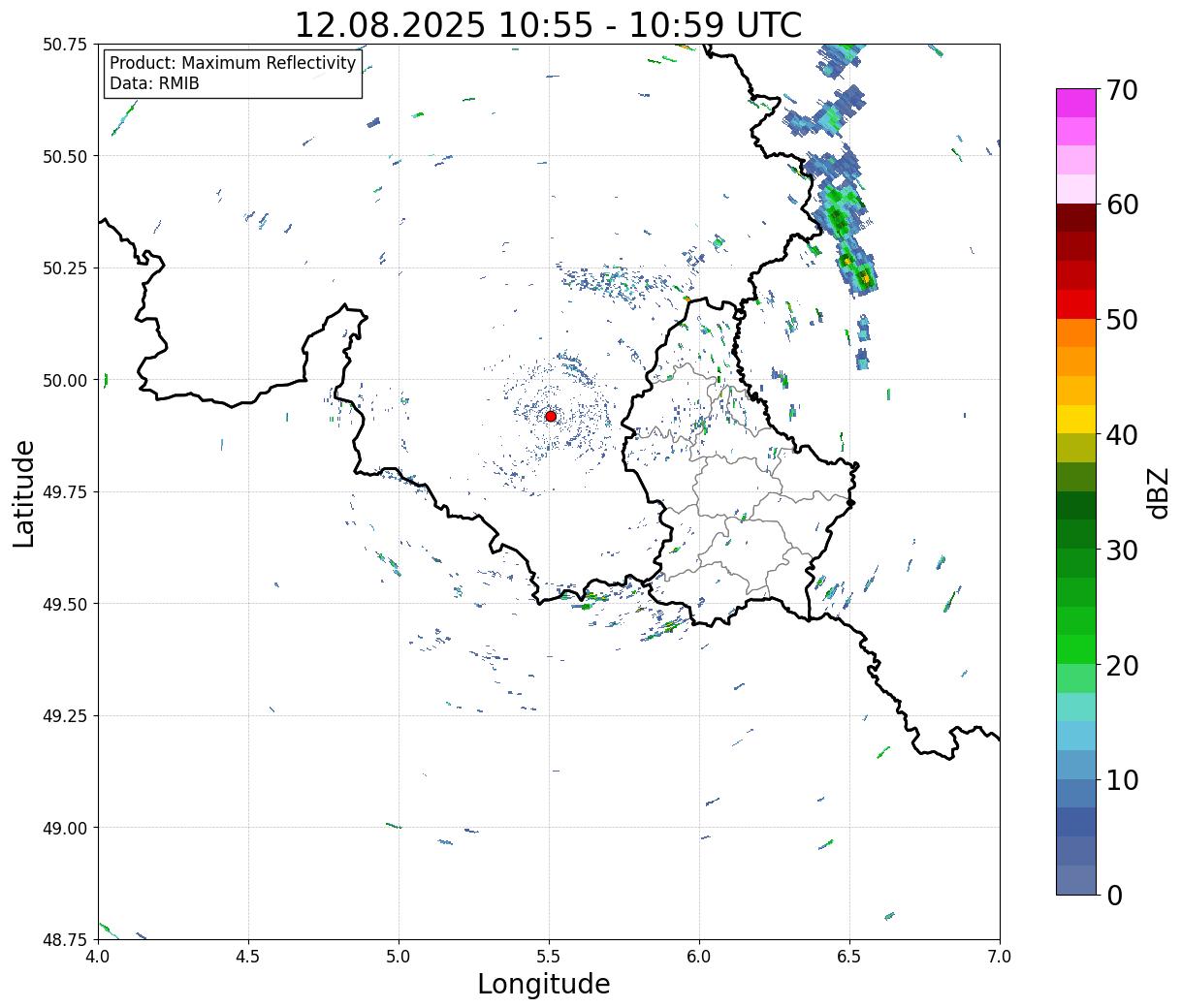Screen dimensions: 1182x1008
Task: Click the latitude tick label '50.75'
Action: point(65,45)
